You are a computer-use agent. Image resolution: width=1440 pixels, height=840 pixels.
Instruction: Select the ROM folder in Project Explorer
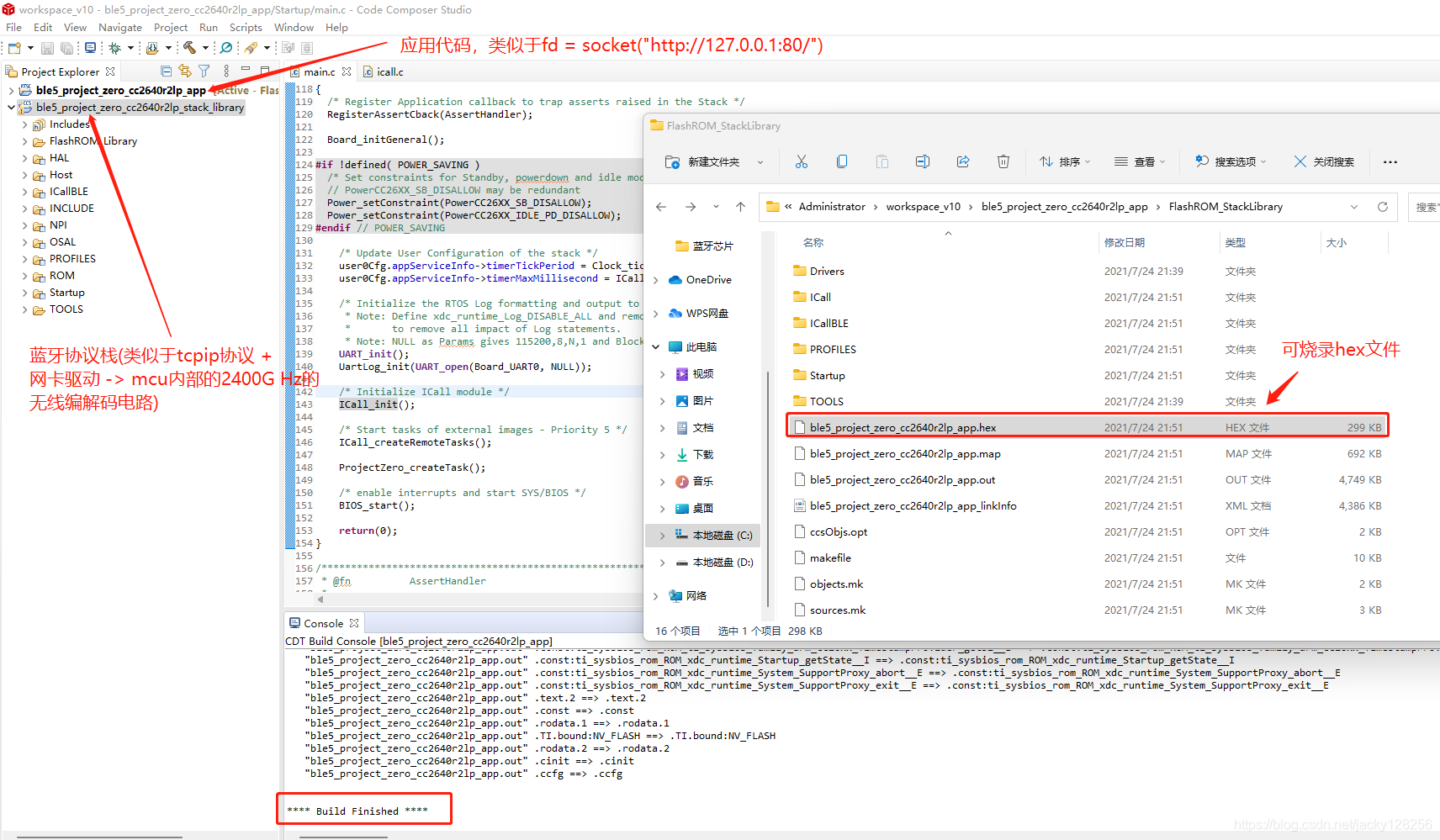[61, 276]
